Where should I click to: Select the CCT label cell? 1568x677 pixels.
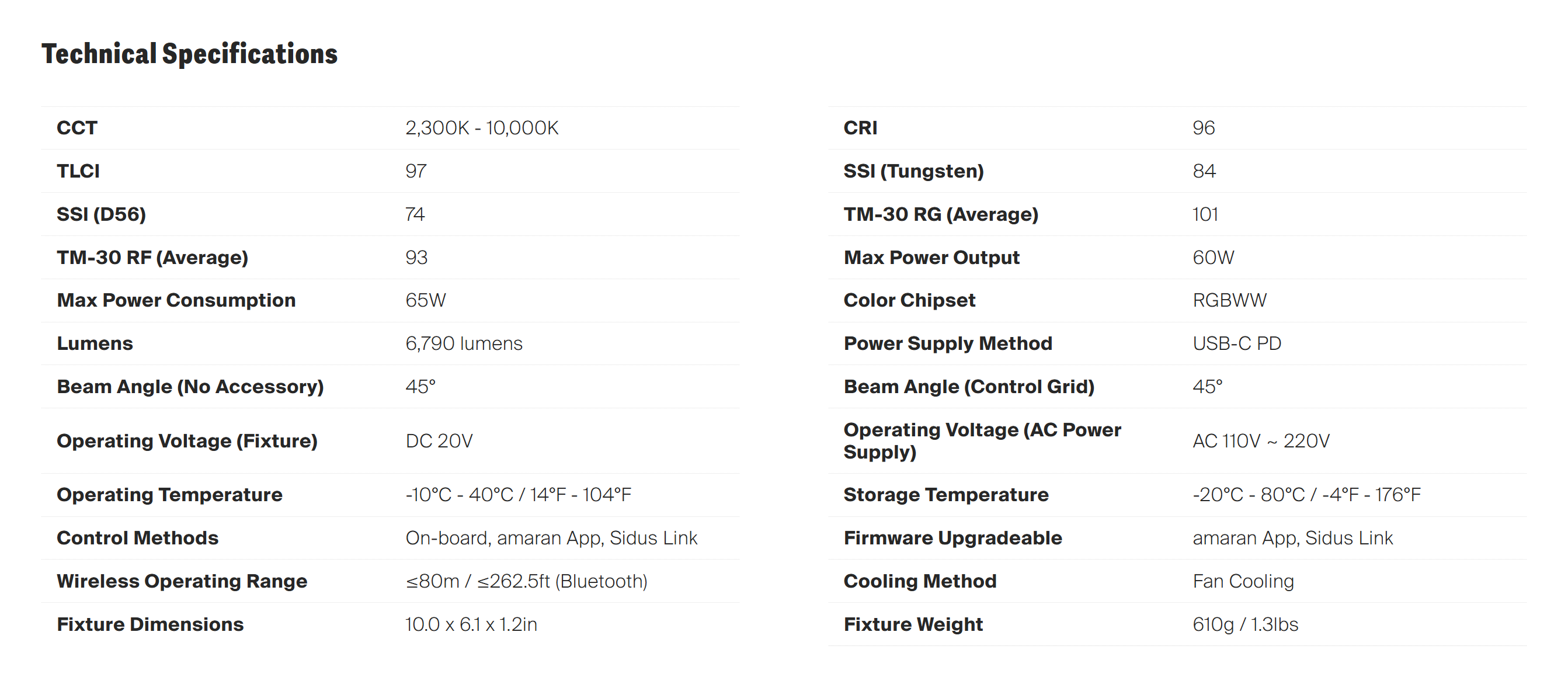[x=77, y=128]
